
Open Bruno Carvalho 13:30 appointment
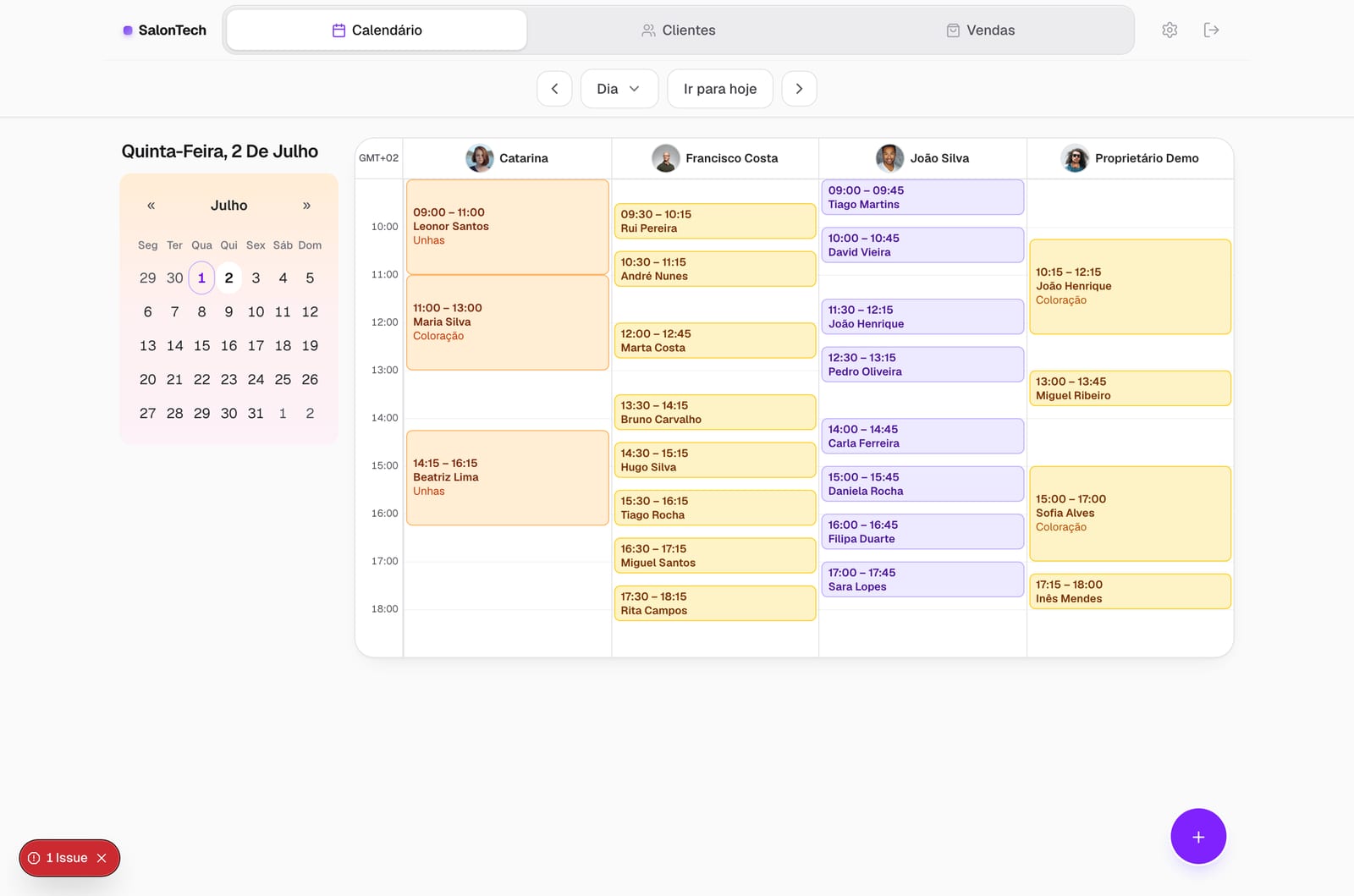[x=715, y=412]
